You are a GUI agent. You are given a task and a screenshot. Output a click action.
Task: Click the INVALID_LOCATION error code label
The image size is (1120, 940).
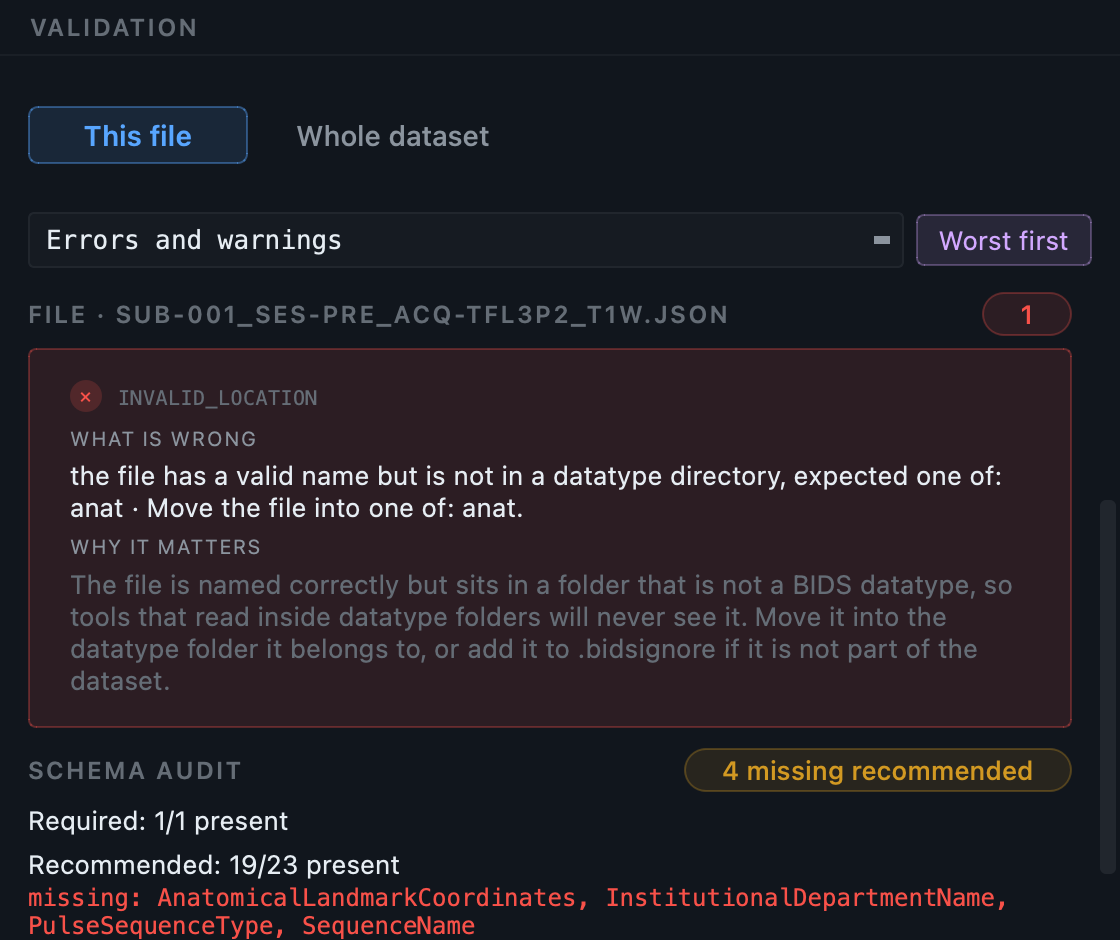[x=218, y=398]
